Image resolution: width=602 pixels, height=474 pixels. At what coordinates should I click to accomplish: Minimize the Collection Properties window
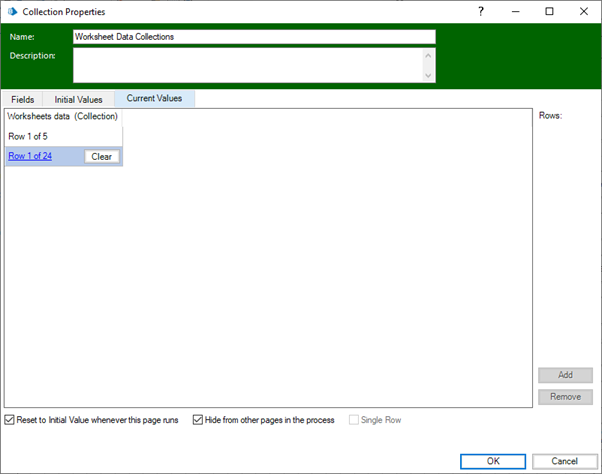click(515, 12)
